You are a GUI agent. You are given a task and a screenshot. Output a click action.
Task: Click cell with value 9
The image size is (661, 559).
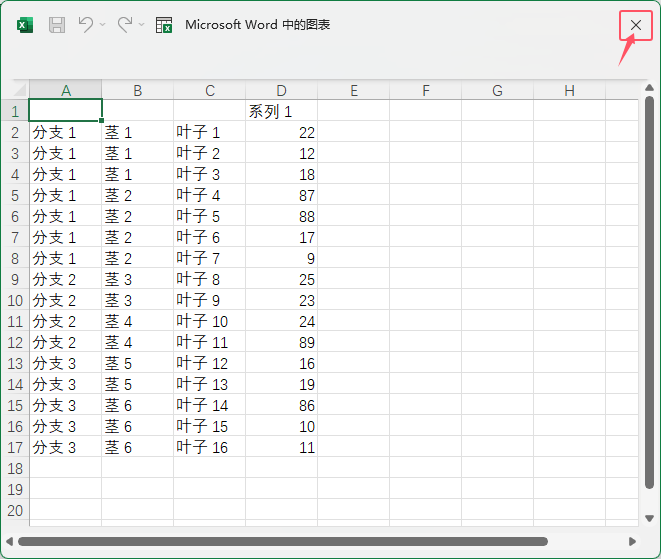(281, 258)
